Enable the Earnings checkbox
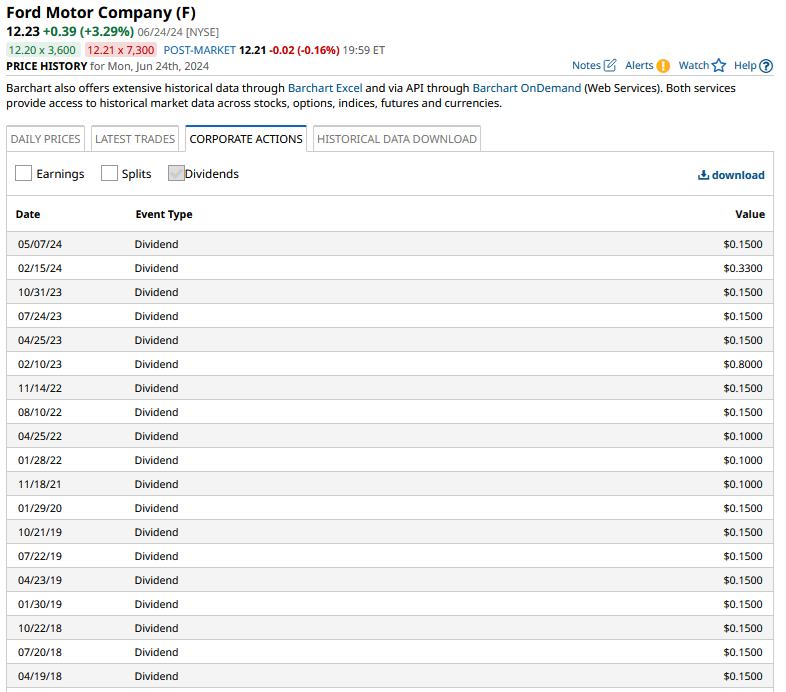 (24, 173)
